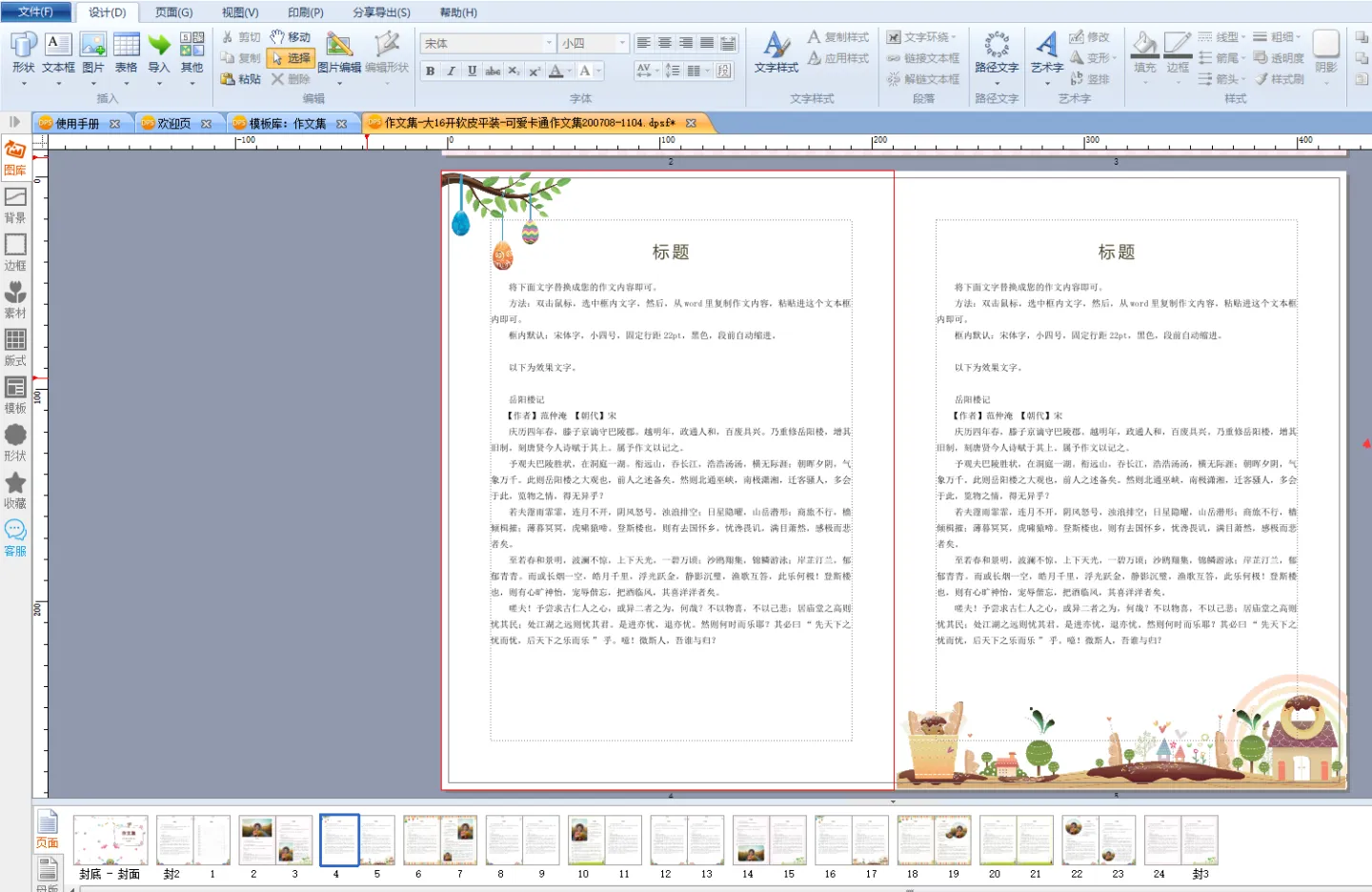Screen dimensions: 1372x892
Task: Open the 帮助(H) ribbon tab
Action: pos(458,12)
